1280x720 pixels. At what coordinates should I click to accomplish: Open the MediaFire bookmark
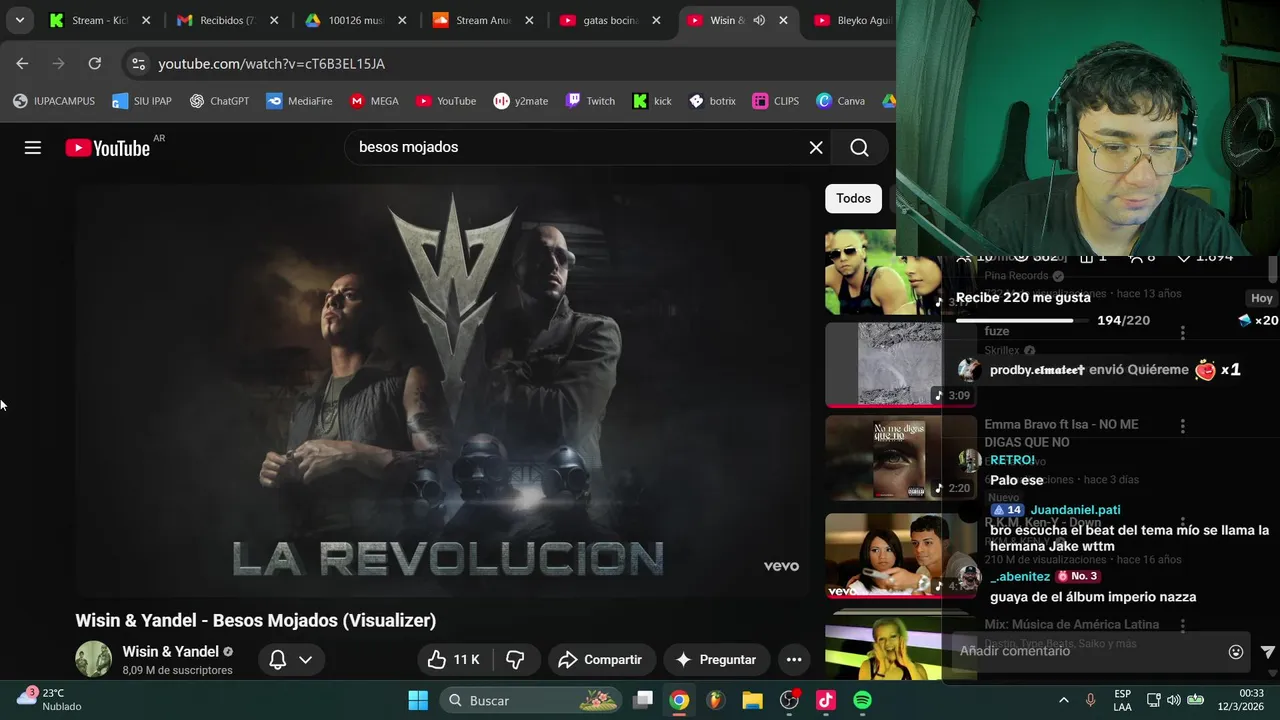299,101
